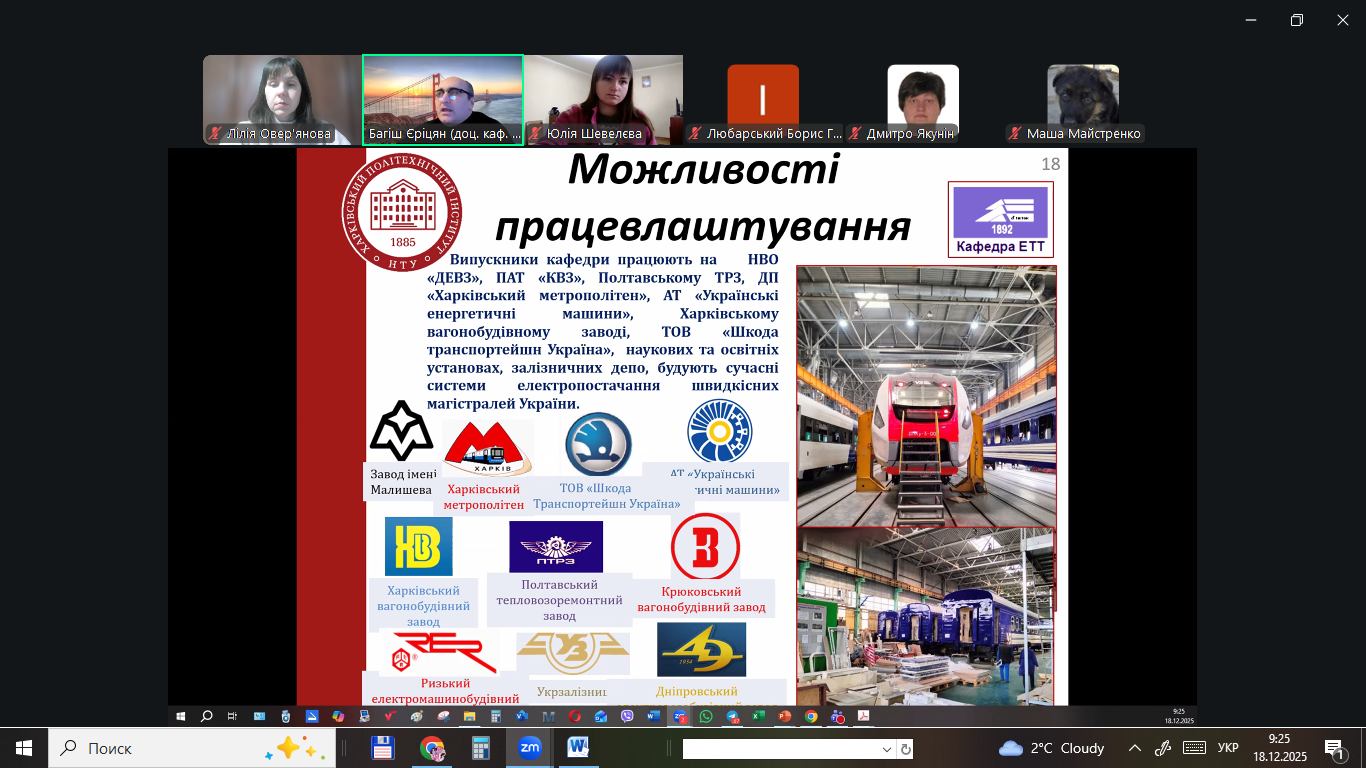1366x768 pixels.
Task: Click Багіш Єріцян's active speaker tile
Action: pos(443,99)
